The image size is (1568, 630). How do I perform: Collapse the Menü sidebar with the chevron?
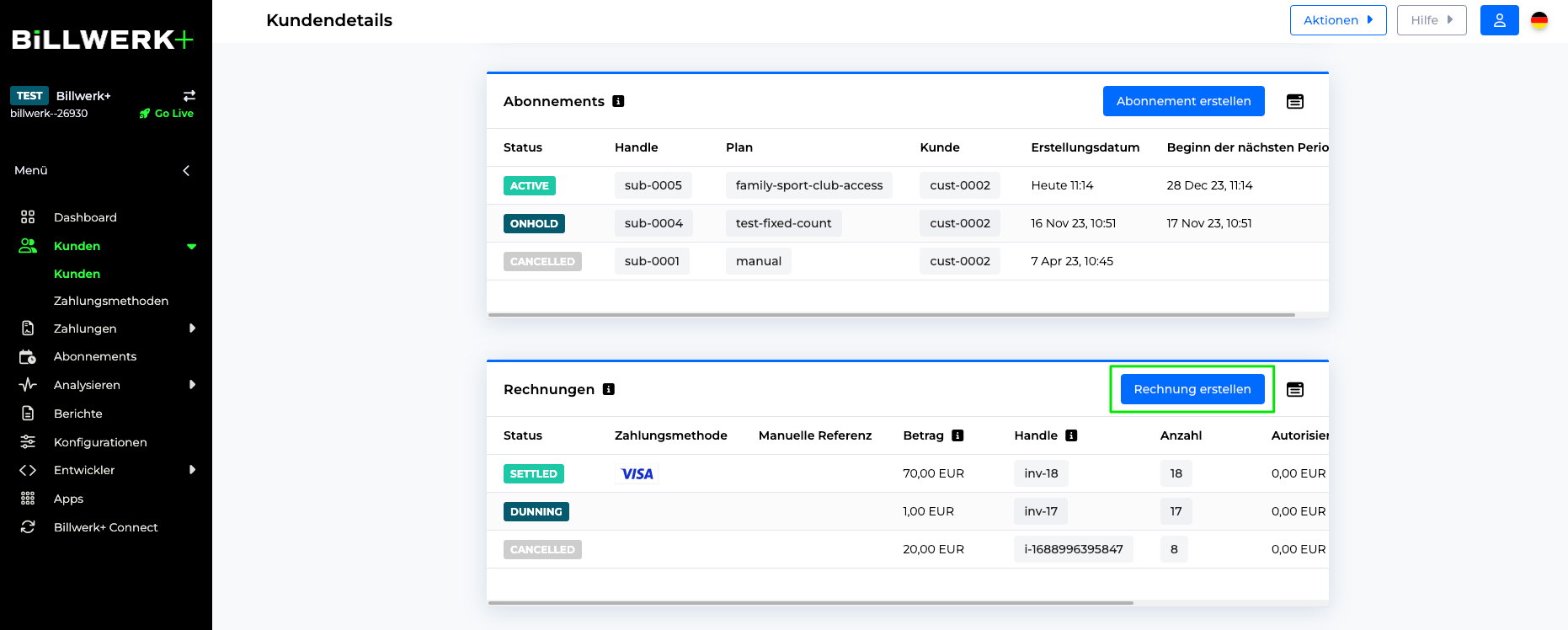coord(186,171)
